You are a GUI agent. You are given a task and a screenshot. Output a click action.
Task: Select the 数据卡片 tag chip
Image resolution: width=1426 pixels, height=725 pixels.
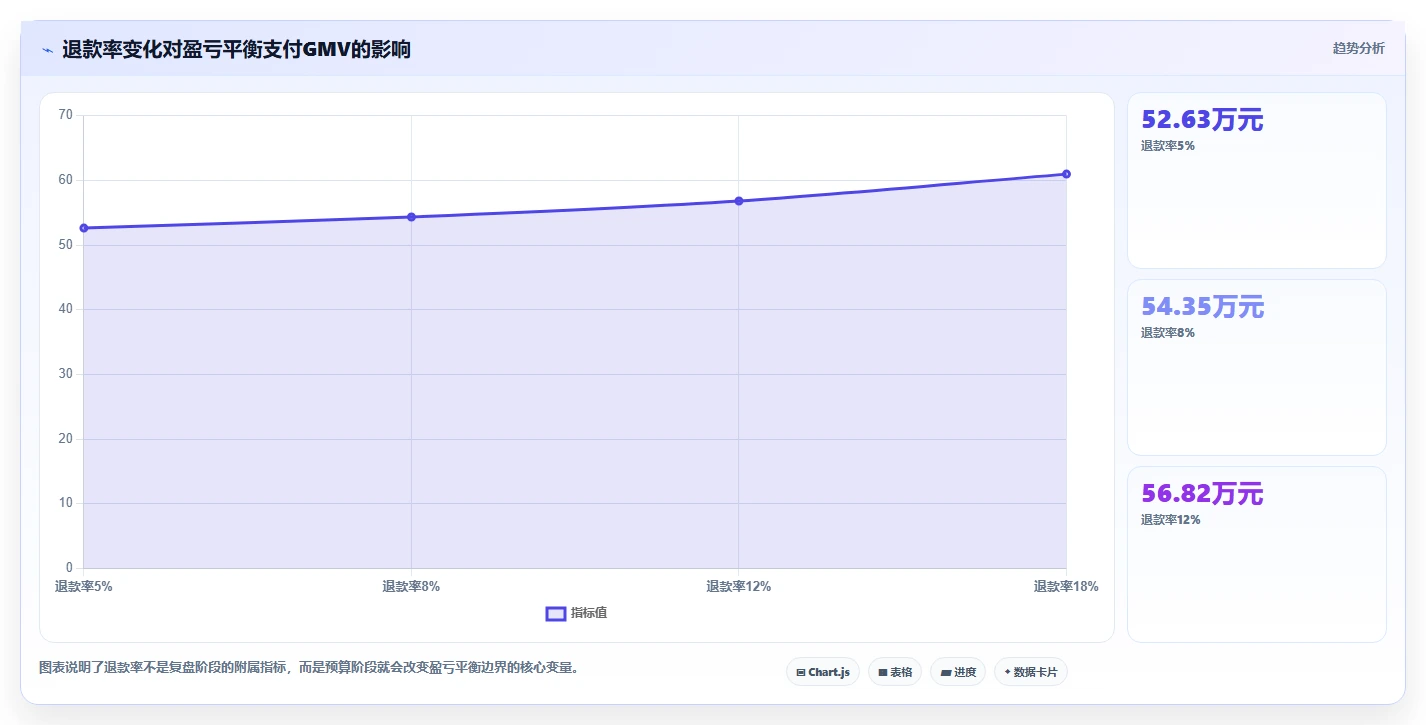[1030, 672]
